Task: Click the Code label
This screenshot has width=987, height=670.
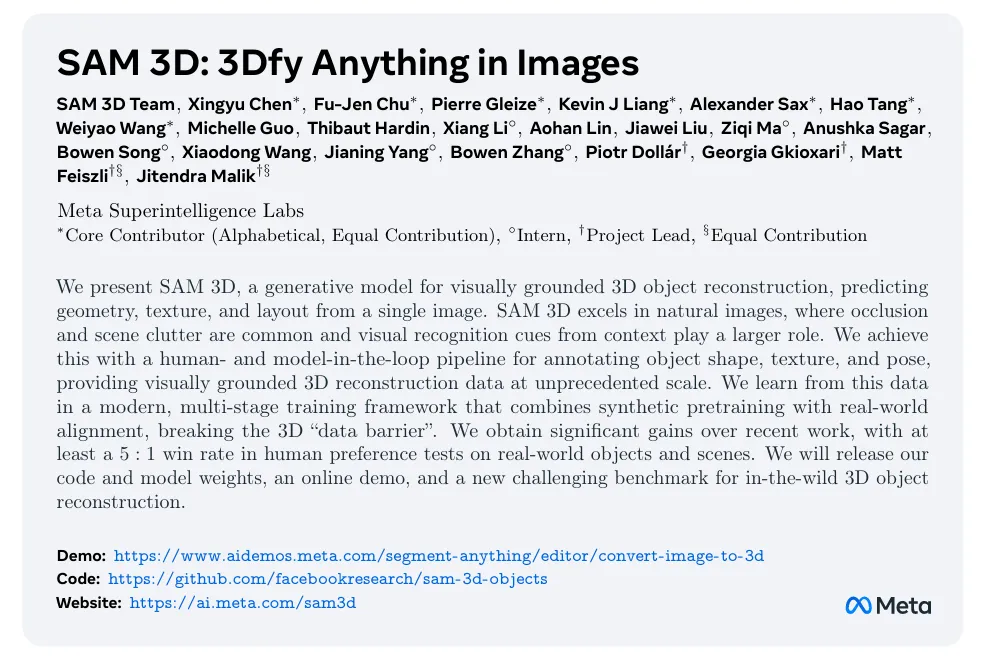Action: 78,579
